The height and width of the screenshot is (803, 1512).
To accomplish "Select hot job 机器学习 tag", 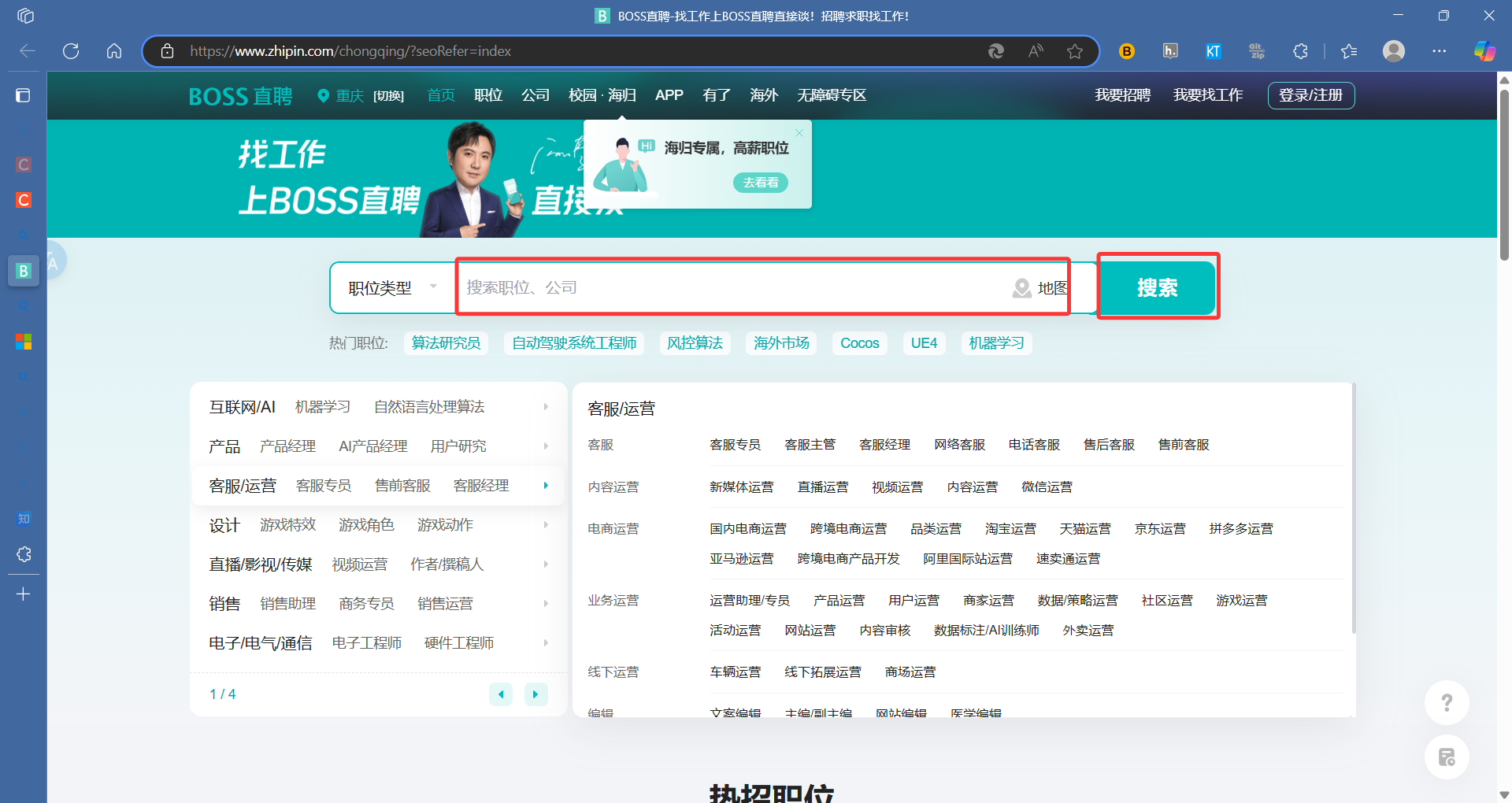I will pyautogui.click(x=996, y=343).
